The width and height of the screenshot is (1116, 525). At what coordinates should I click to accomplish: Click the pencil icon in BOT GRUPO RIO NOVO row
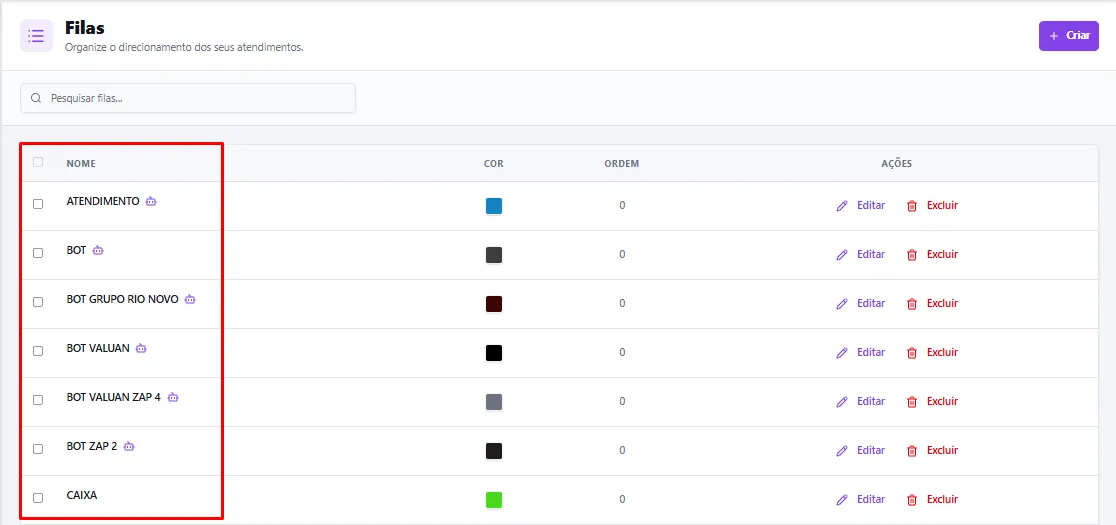[842, 304]
